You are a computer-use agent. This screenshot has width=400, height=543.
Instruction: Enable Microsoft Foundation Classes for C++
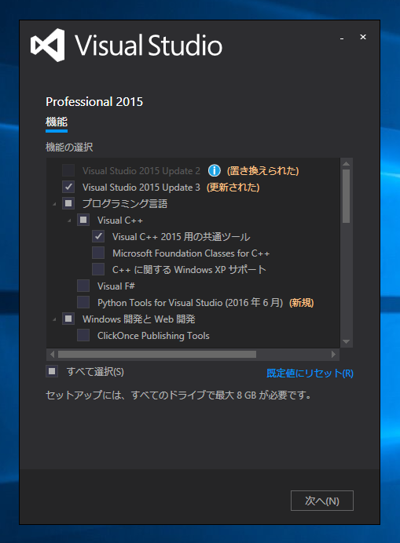[98, 253]
